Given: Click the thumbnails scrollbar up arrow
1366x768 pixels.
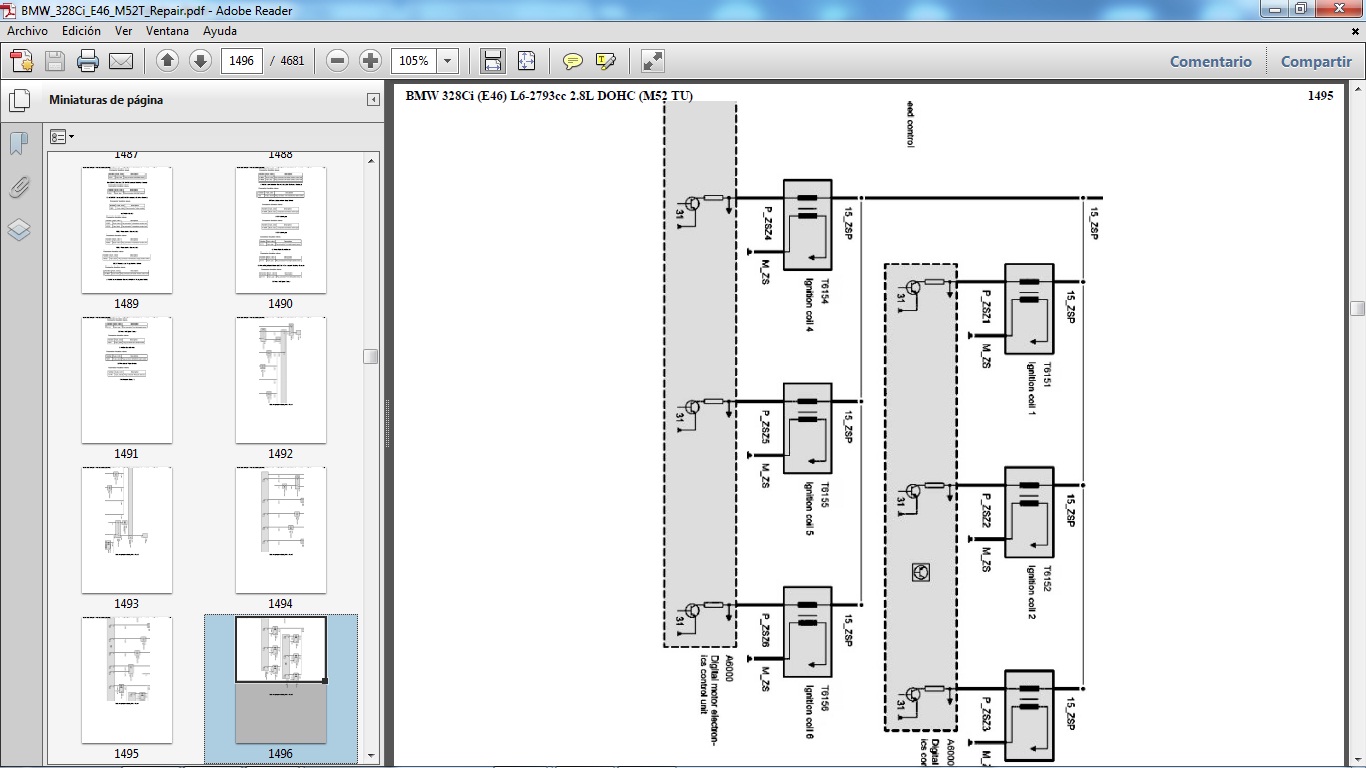Looking at the screenshot, I should [371, 159].
